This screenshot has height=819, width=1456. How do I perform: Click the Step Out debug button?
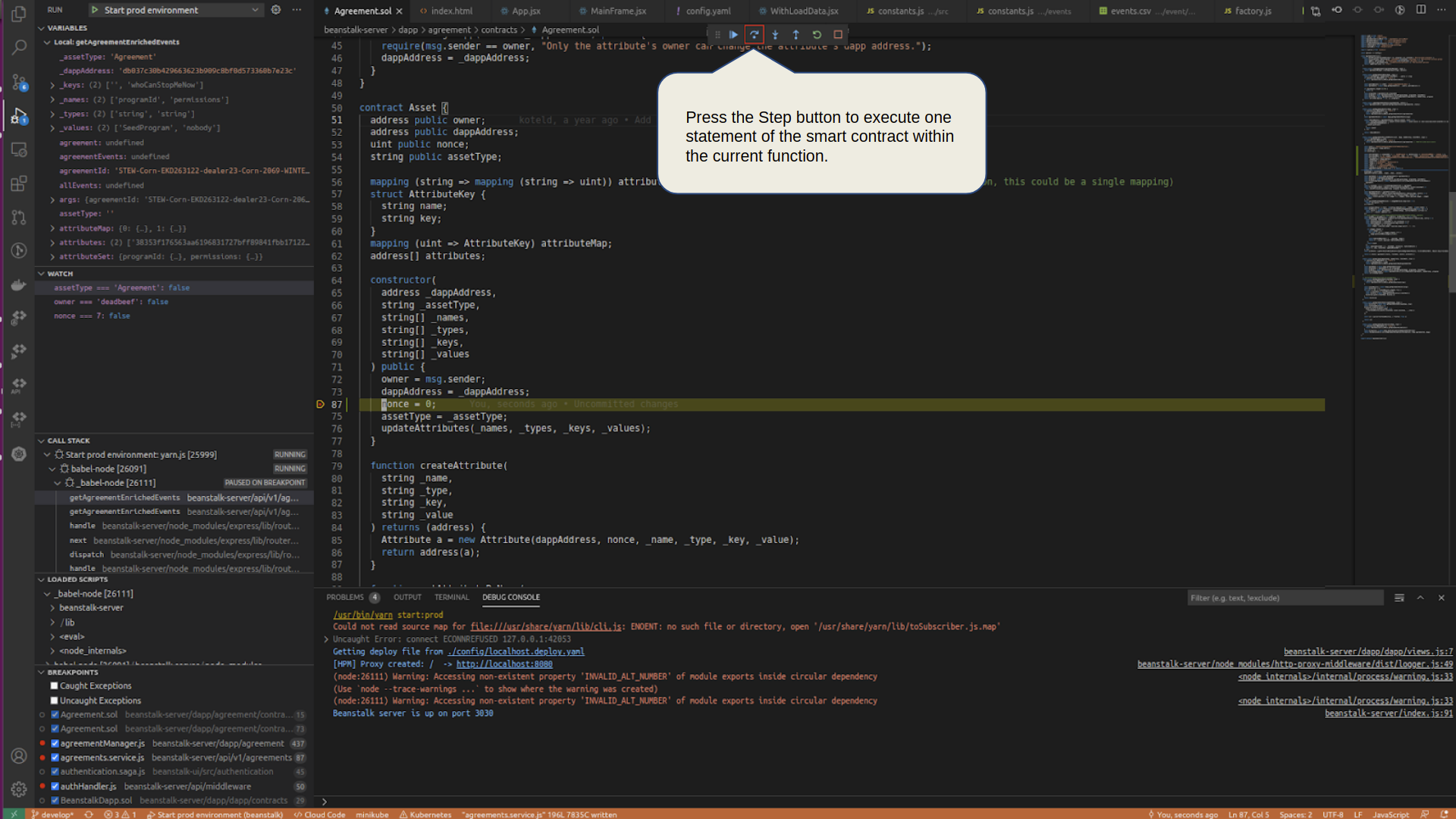795,34
